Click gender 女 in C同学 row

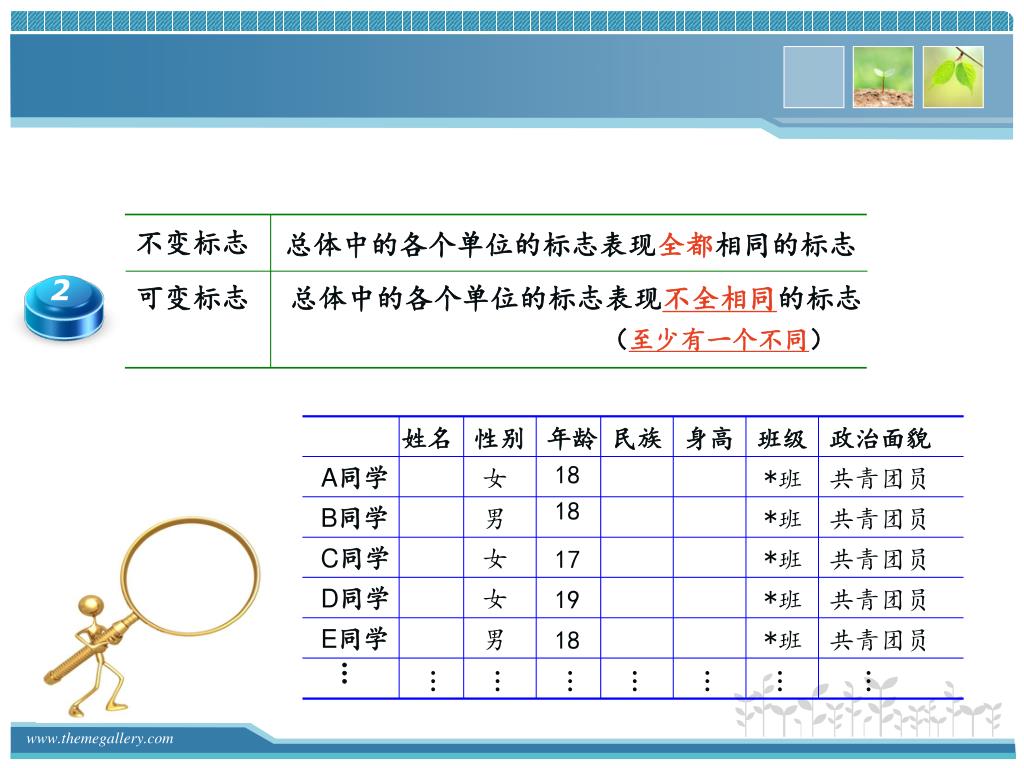point(495,560)
